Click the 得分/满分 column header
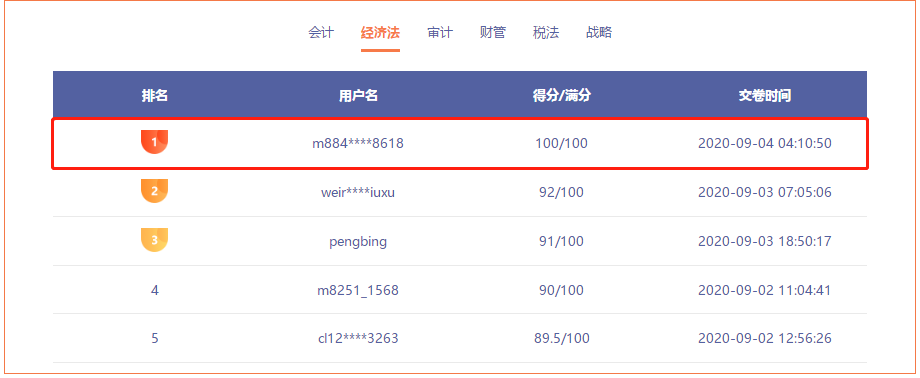Image resolution: width=920 pixels, height=378 pixels. pos(562,96)
